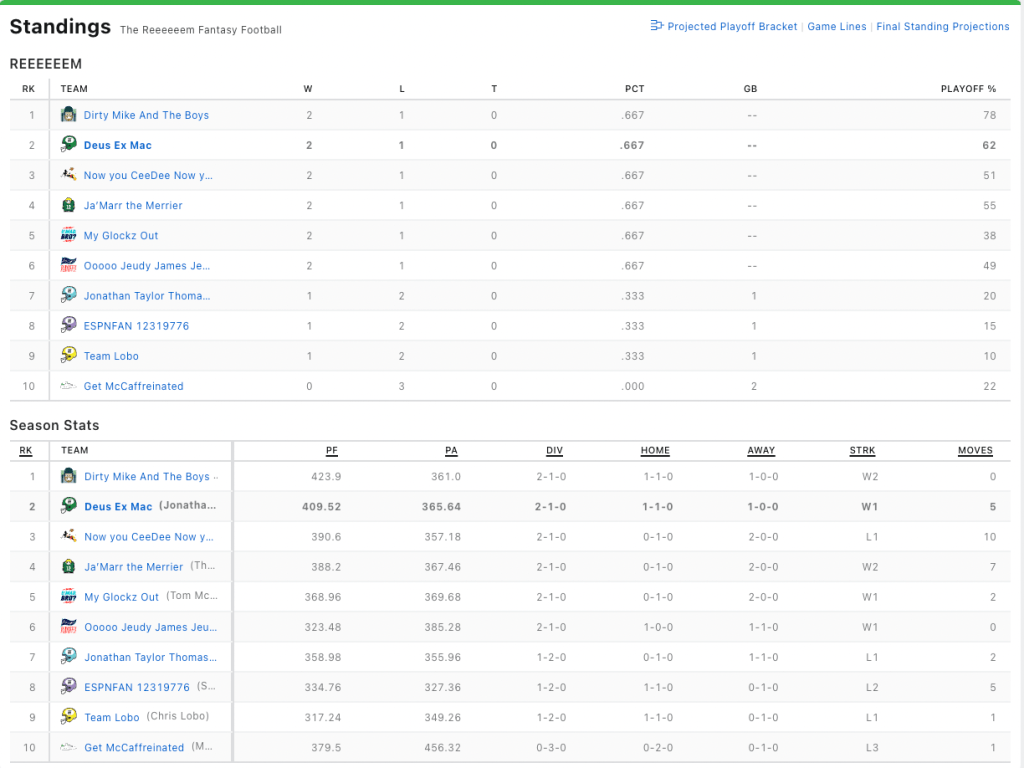Sort Season Stats by HOME record column
The image size is (1024, 768).
coord(655,450)
